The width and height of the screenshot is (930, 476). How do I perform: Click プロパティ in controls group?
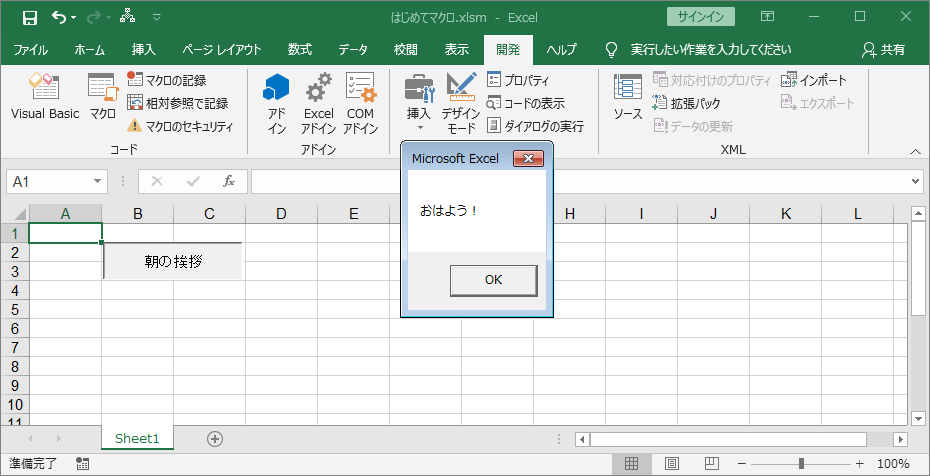click(518, 79)
